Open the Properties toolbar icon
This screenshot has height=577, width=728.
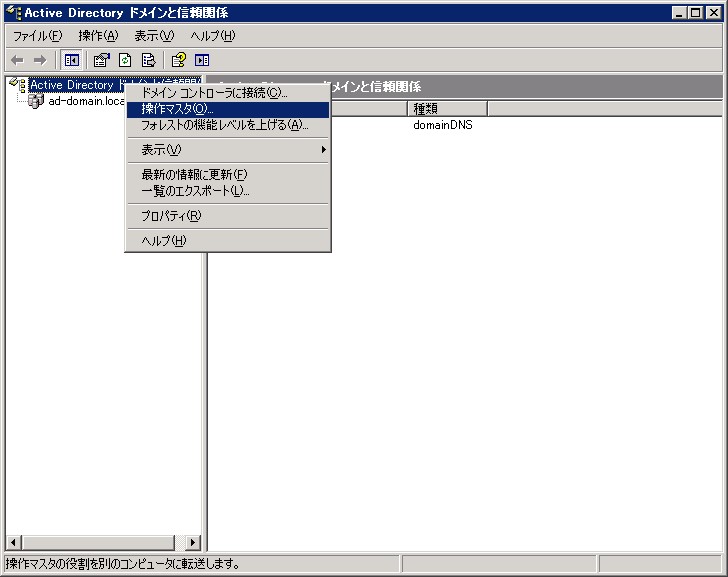coord(101,60)
